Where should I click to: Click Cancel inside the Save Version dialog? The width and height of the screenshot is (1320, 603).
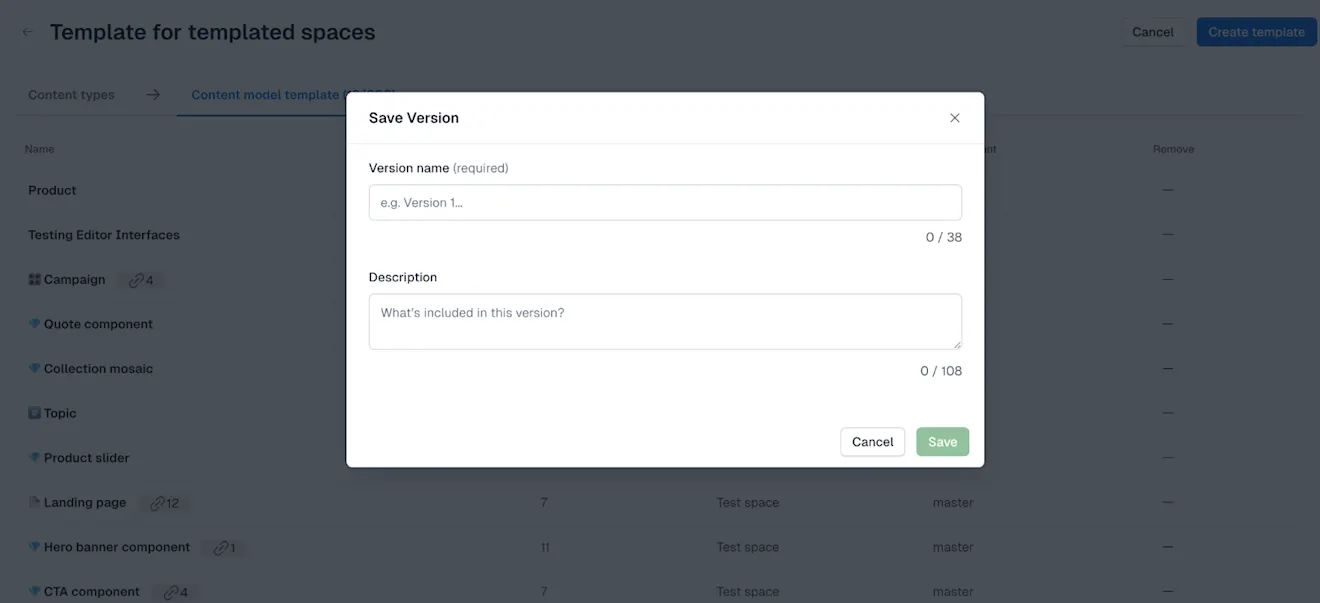point(872,441)
